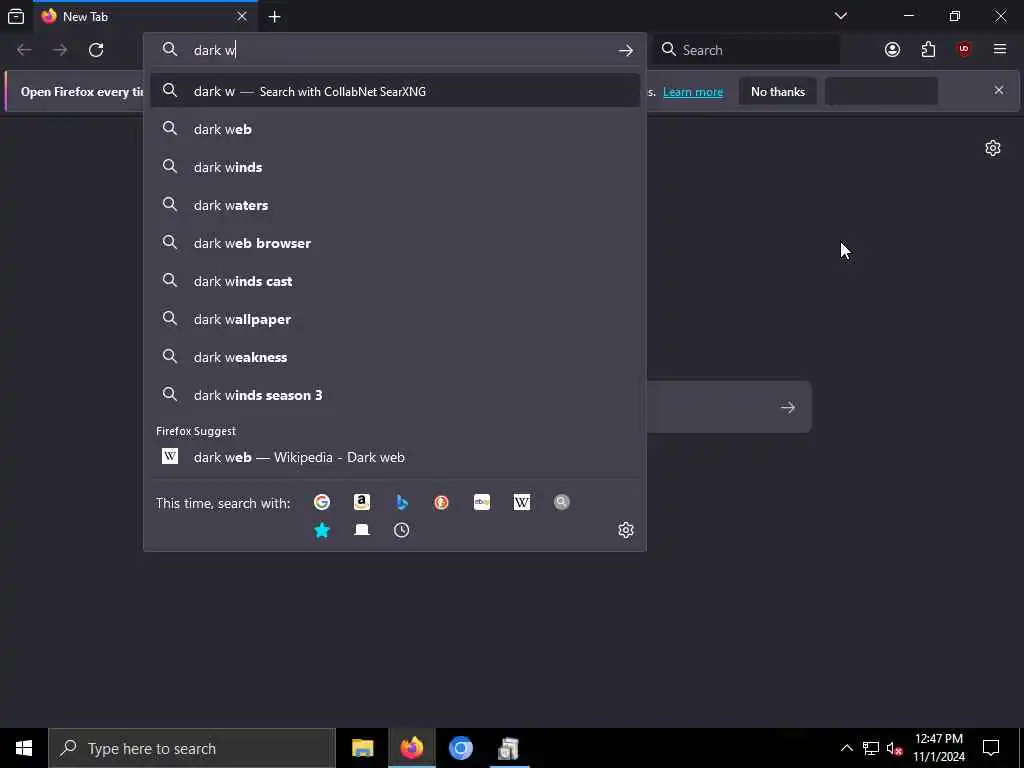Open the uBlock Origin shield icon

pos(964,50)
